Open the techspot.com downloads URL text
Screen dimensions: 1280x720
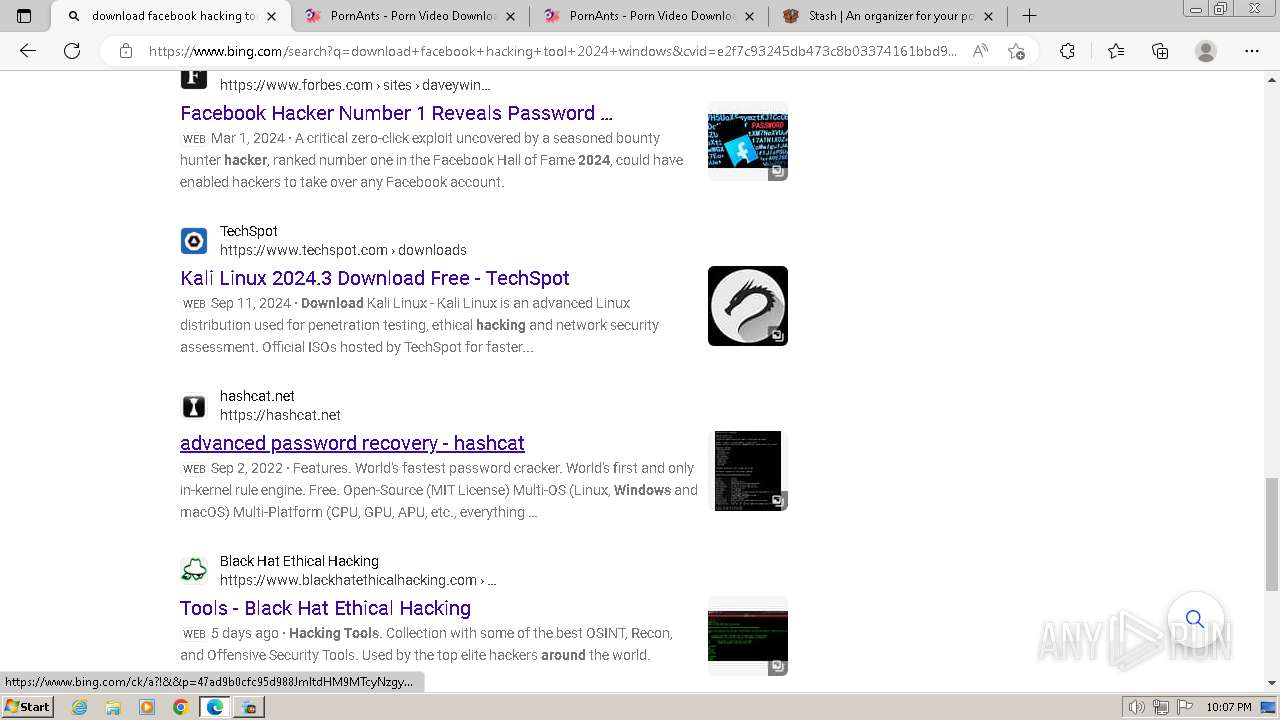(x=343, y=250)
